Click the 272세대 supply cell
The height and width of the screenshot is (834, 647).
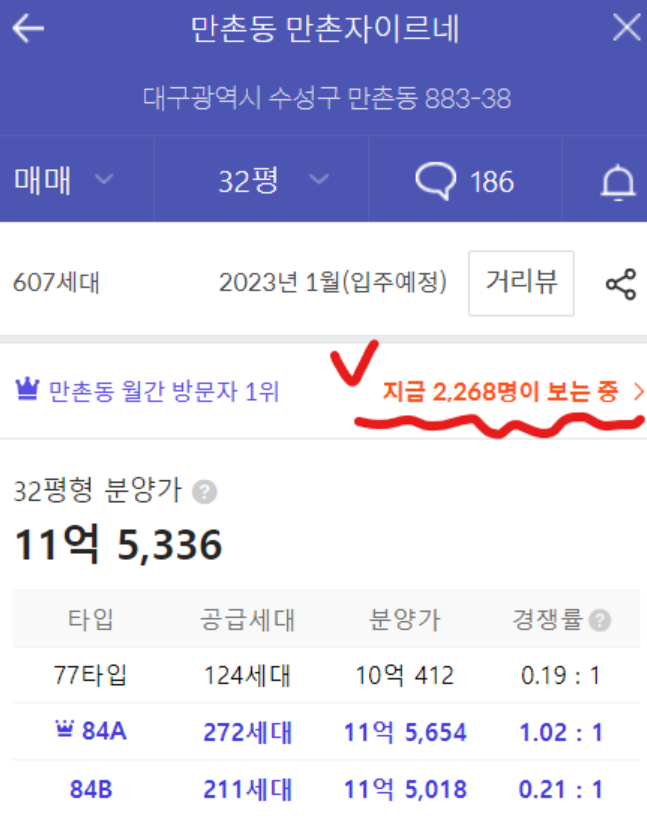(248, 732)
